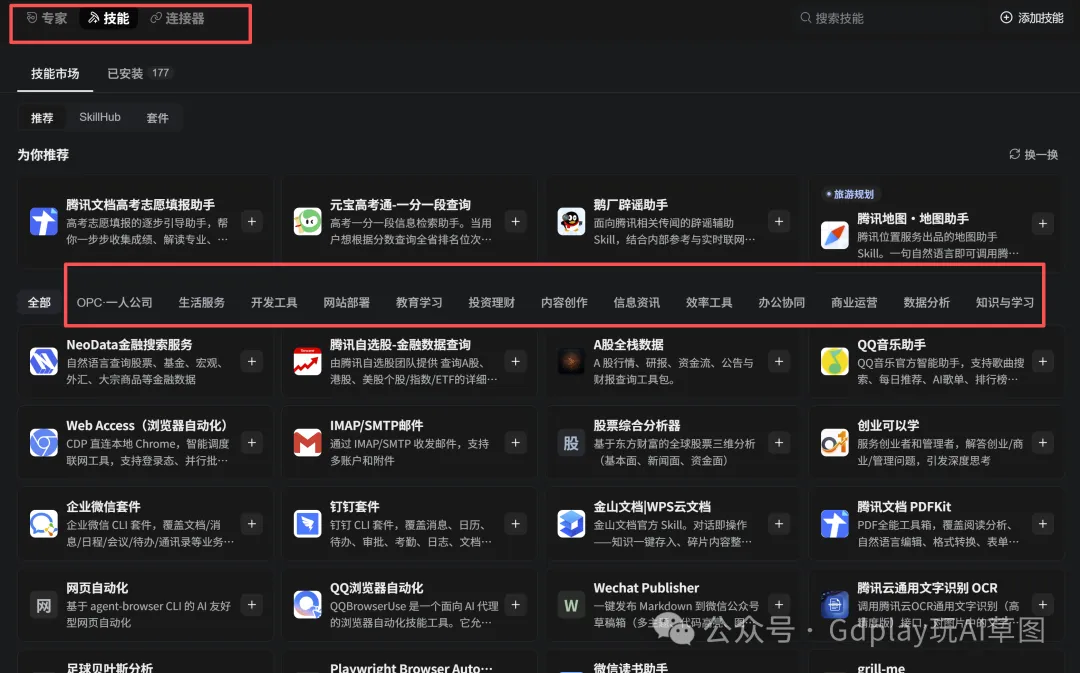Image resolution: width=1080 pixels, height=673 pixels.
Task: Filter by 商业运营 category
Action: pos(854,302)
